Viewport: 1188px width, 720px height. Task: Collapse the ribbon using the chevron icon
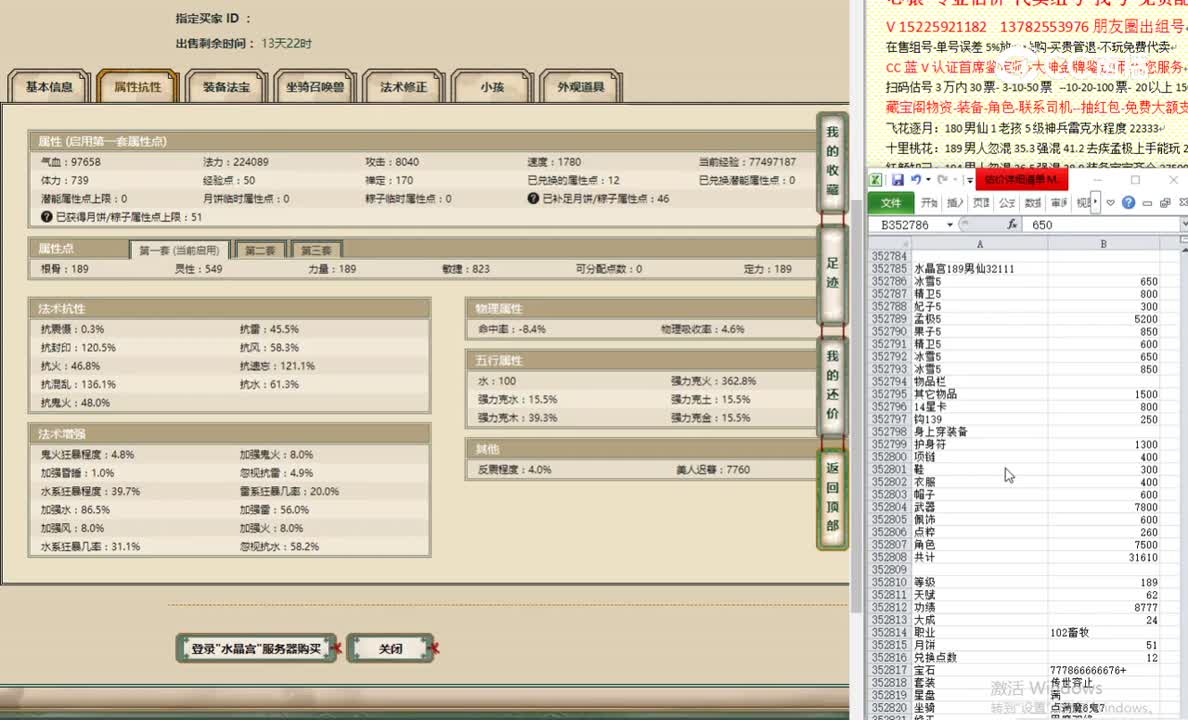coord(1110,202)
